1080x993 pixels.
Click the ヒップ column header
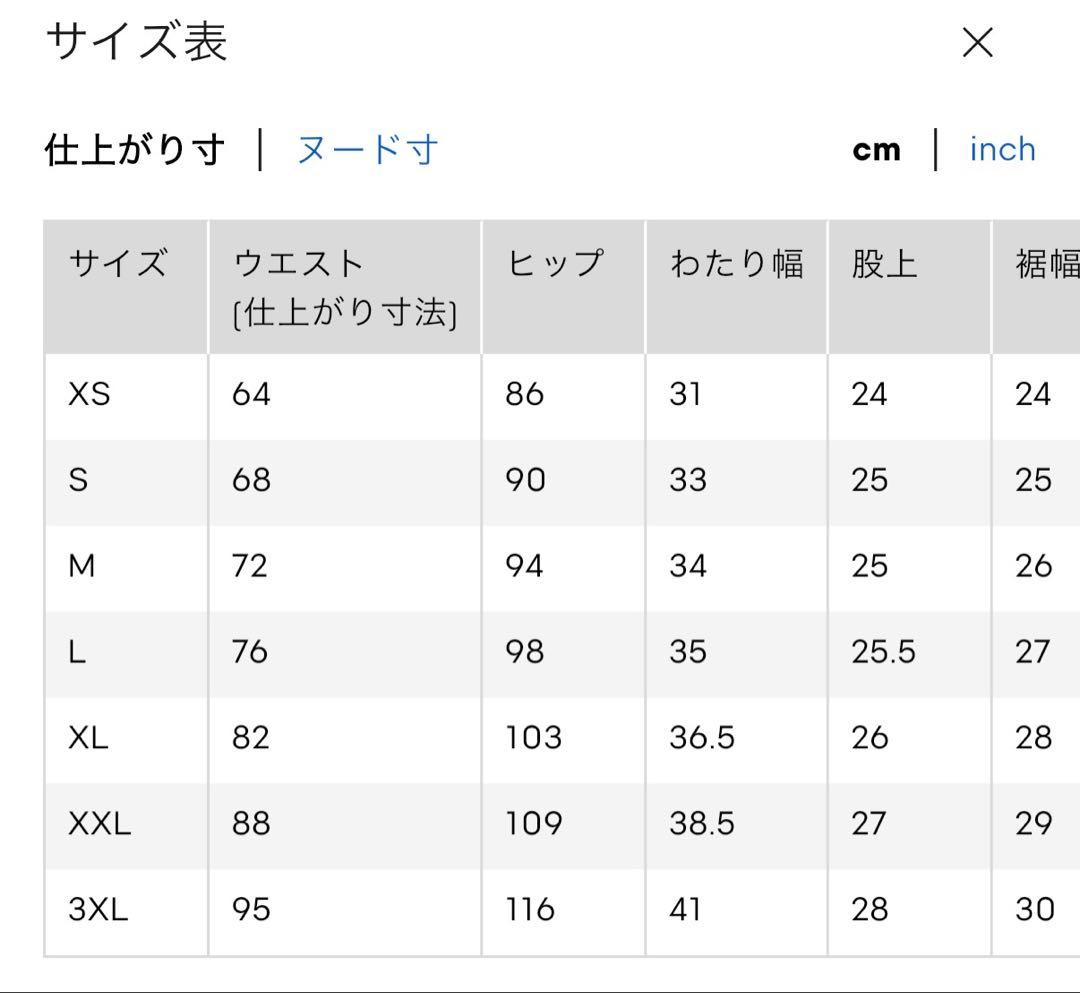(554, 262)
